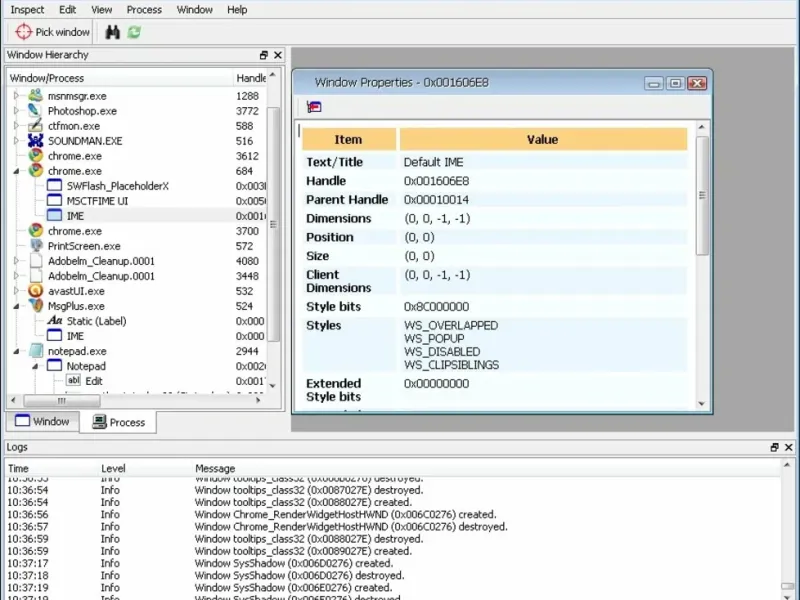
Task: Switch to the Process tab
Action: tap(118, 422)
